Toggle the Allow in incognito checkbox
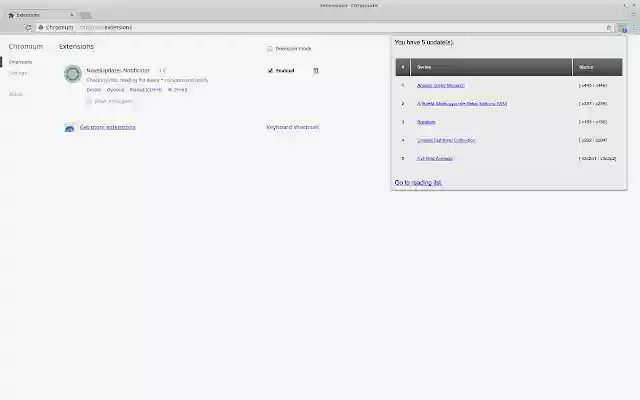The image size is (640, 400). (89, 101)
